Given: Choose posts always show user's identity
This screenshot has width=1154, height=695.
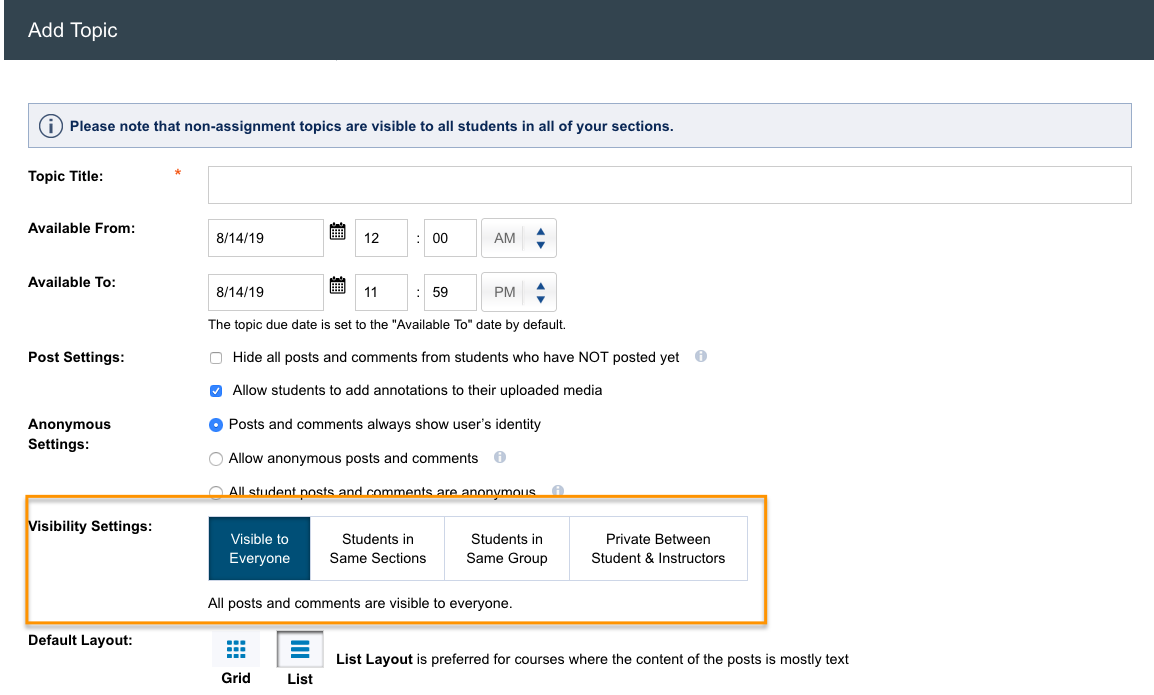Looking at the screenshot, I should click(216, 425).
